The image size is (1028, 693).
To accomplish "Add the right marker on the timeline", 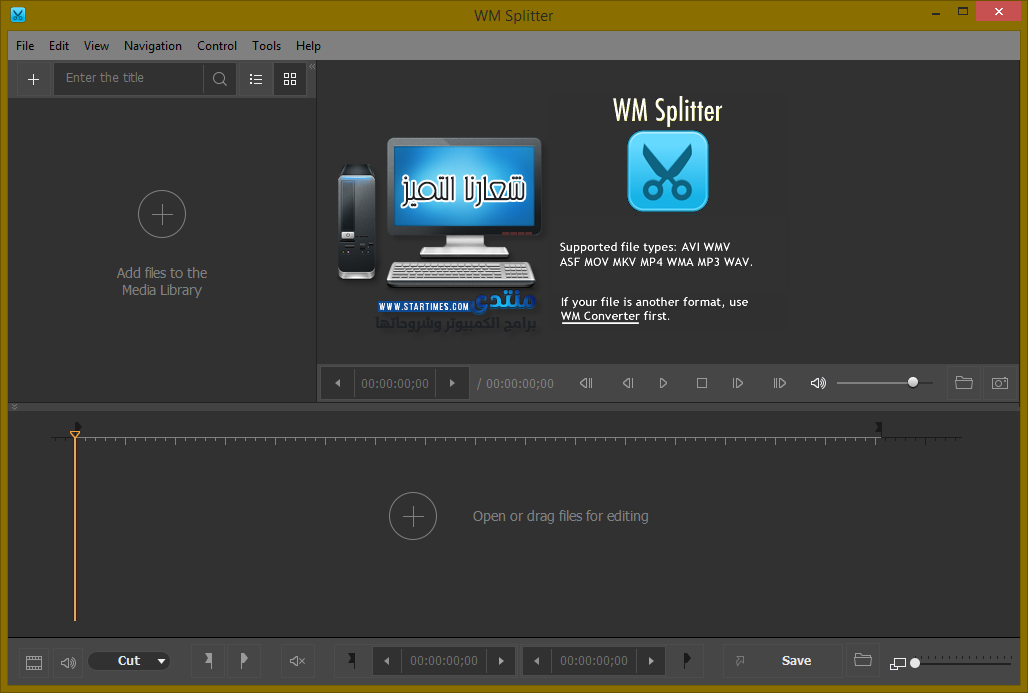I will click(x=244, y=661).
